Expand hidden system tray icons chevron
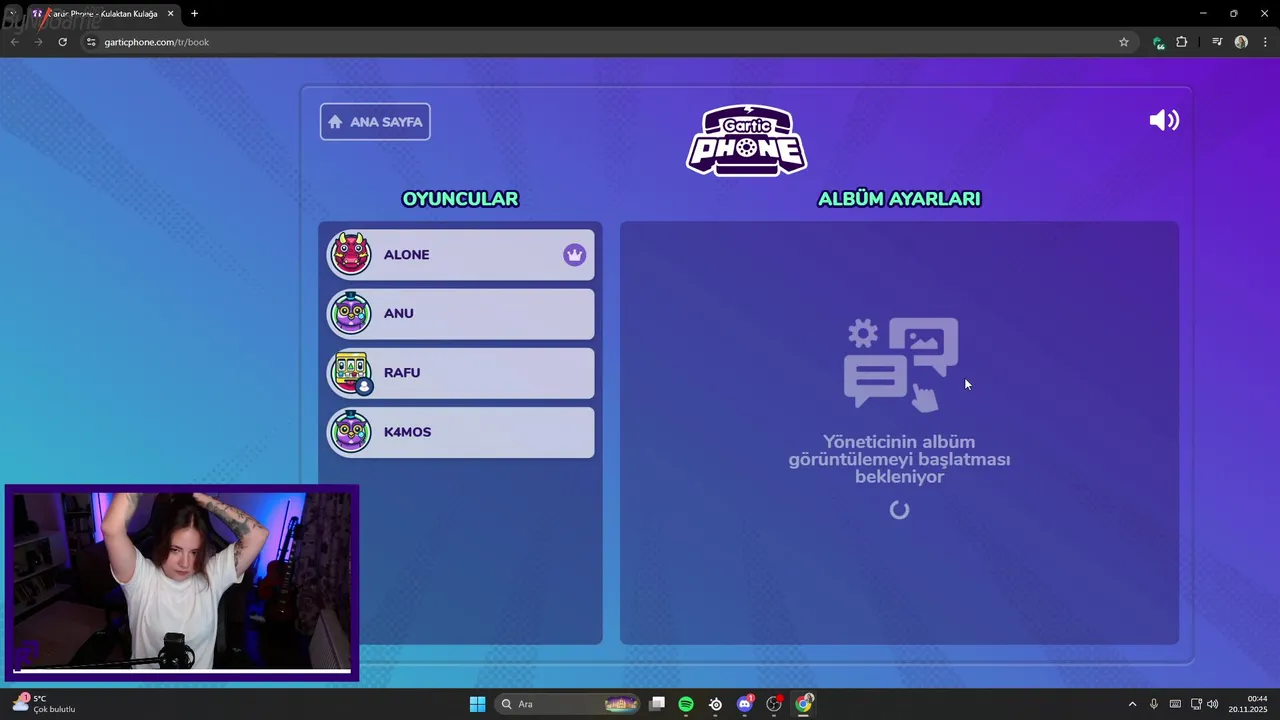The height and width of the screenshot is (720, 1280). coord(1133,704)
